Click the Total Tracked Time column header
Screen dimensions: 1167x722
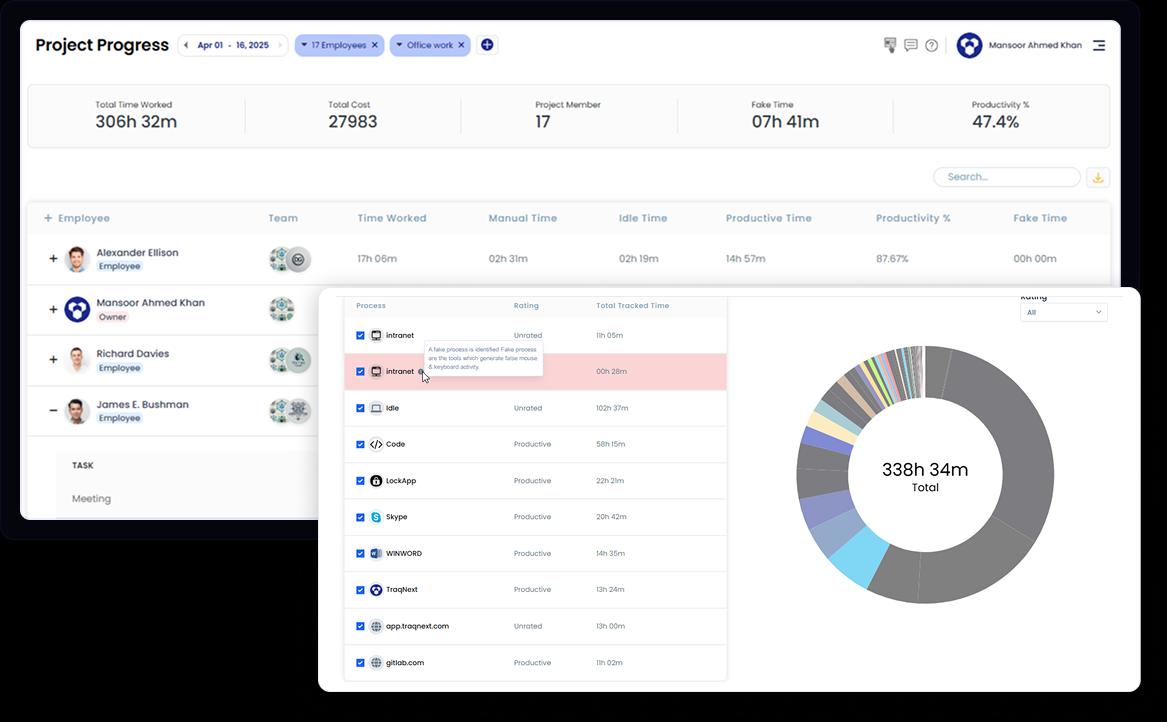pyautogui.click(x=632, y=306)
